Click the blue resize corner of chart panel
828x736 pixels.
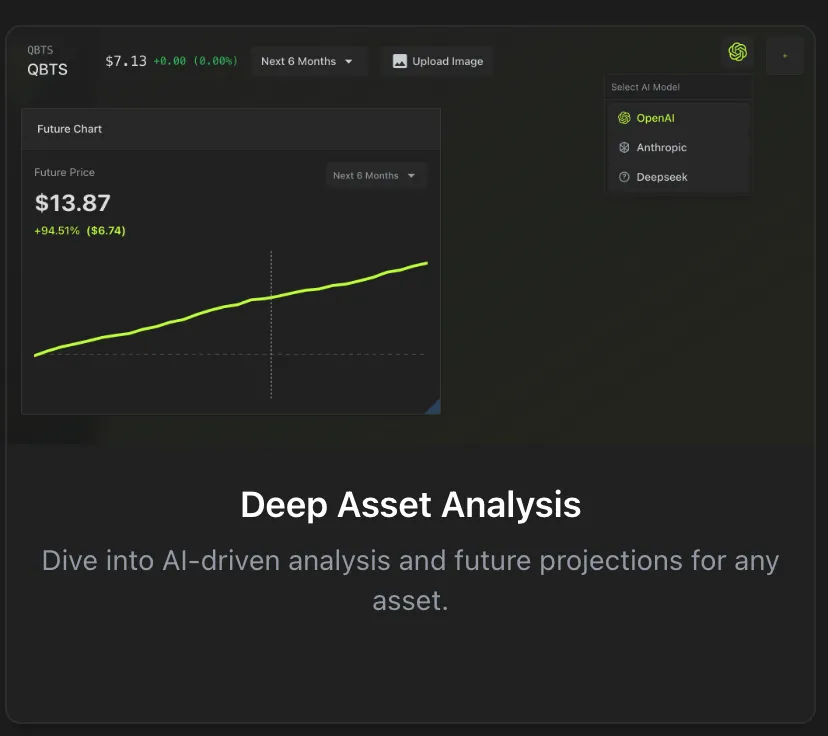click(x=434, y=408)
